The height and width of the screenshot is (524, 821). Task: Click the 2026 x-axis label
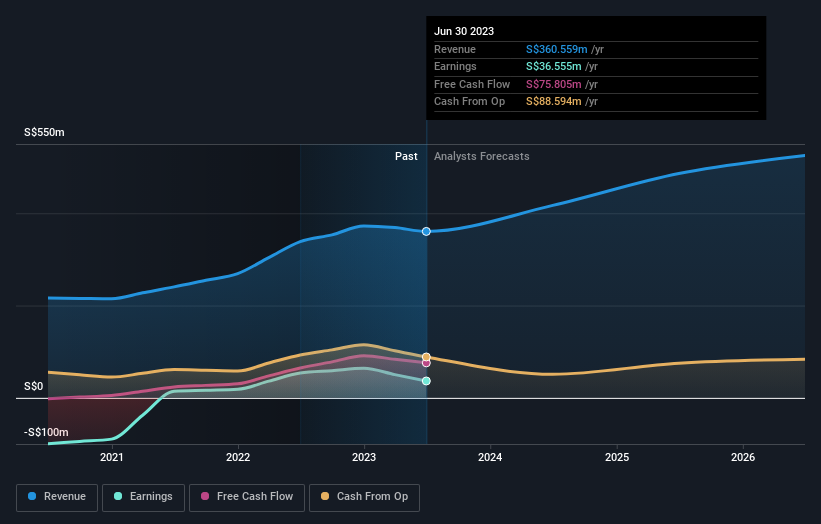point(743,457)
